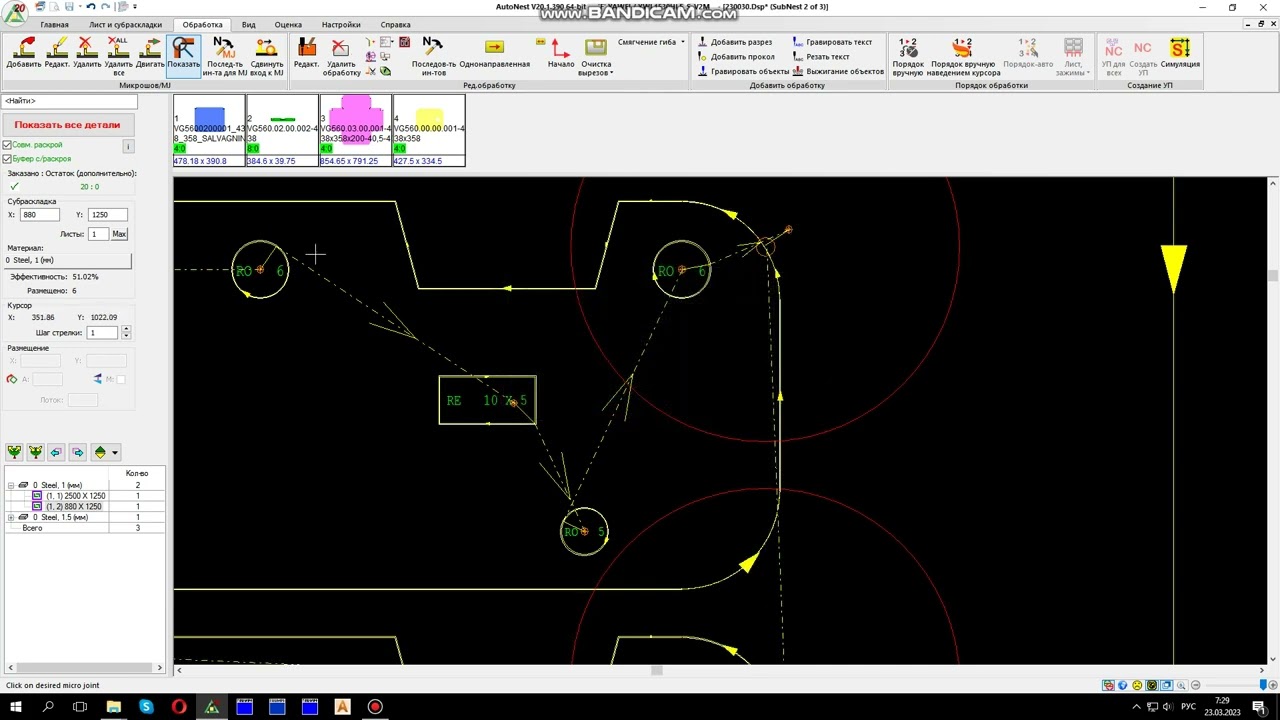Screen dimensions: 1280x720
Task: Open Редакт. processing editor icon
Action: point(306,54)
